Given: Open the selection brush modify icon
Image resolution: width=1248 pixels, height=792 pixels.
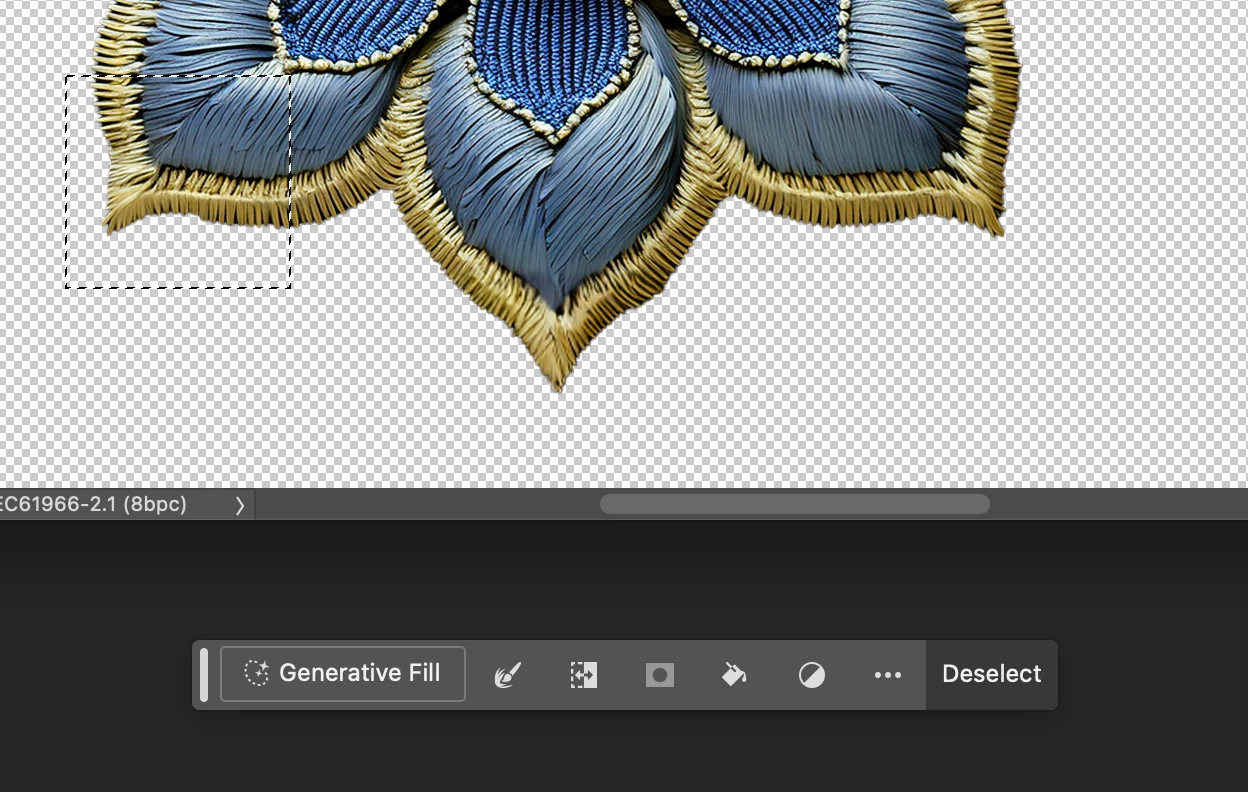Looking at the screenshot, I should [508, 675].
